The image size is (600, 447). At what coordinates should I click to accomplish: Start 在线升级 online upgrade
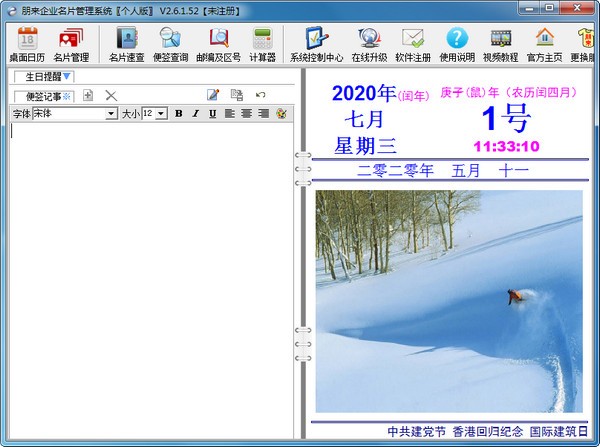tap(369, 44)
